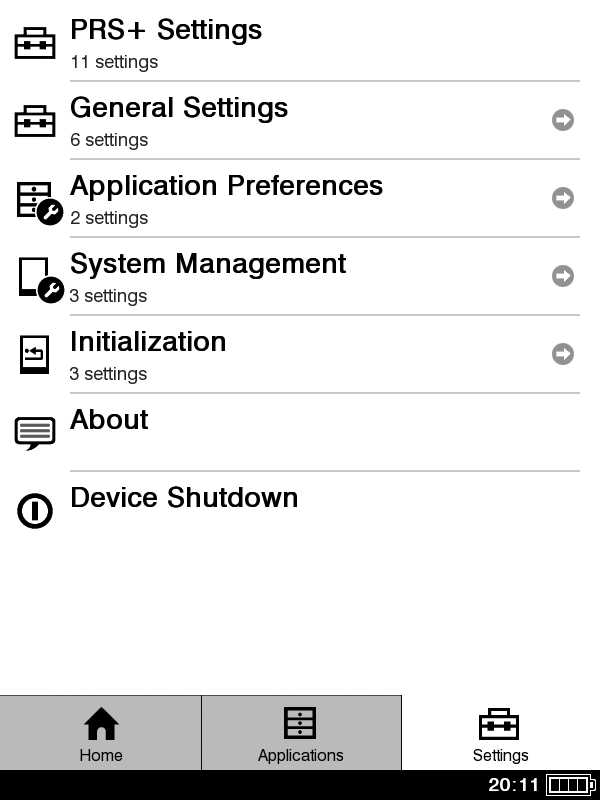Open the About speech-bubble icon
The height and width of the screenshot is (800, 600).
[35, 433]
